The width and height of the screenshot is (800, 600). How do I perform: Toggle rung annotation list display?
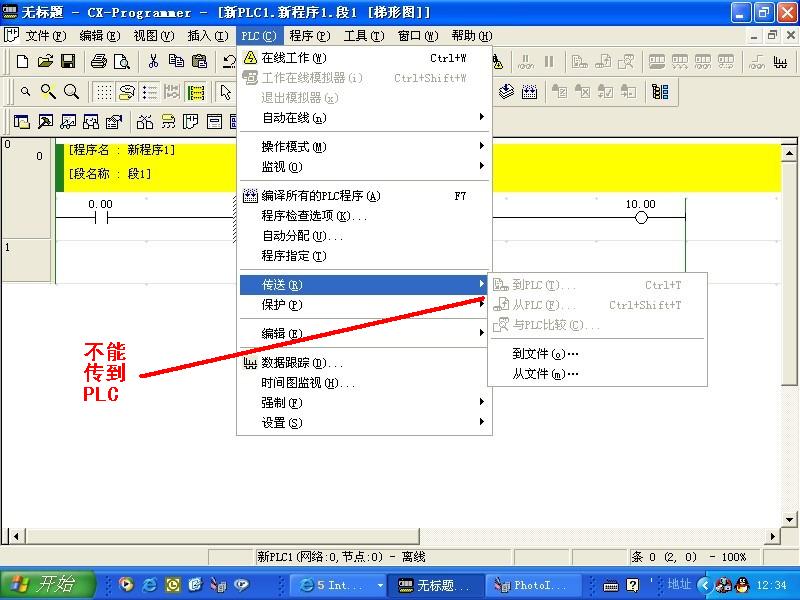tap(149, 92)
